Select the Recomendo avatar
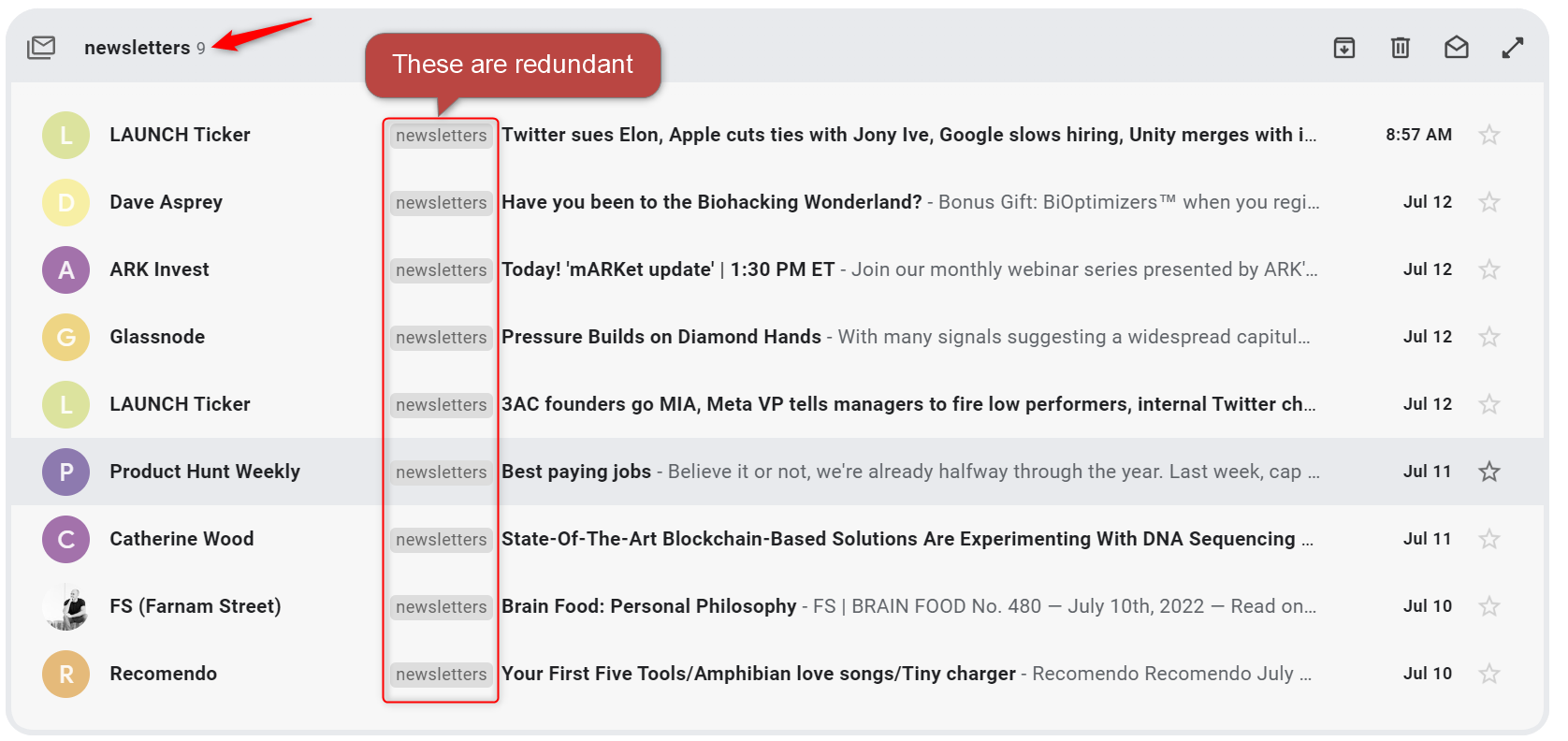The image size is (1568, 741). pos(65,674)
